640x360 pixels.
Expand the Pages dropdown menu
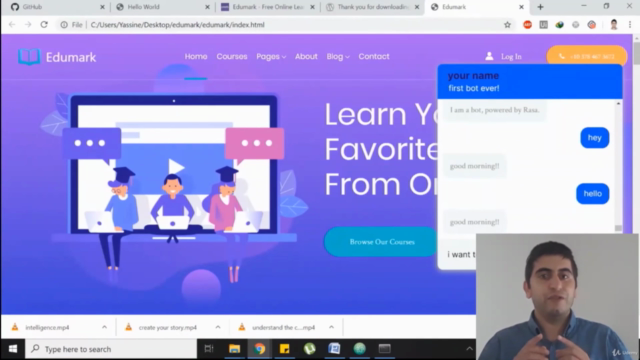271,57
